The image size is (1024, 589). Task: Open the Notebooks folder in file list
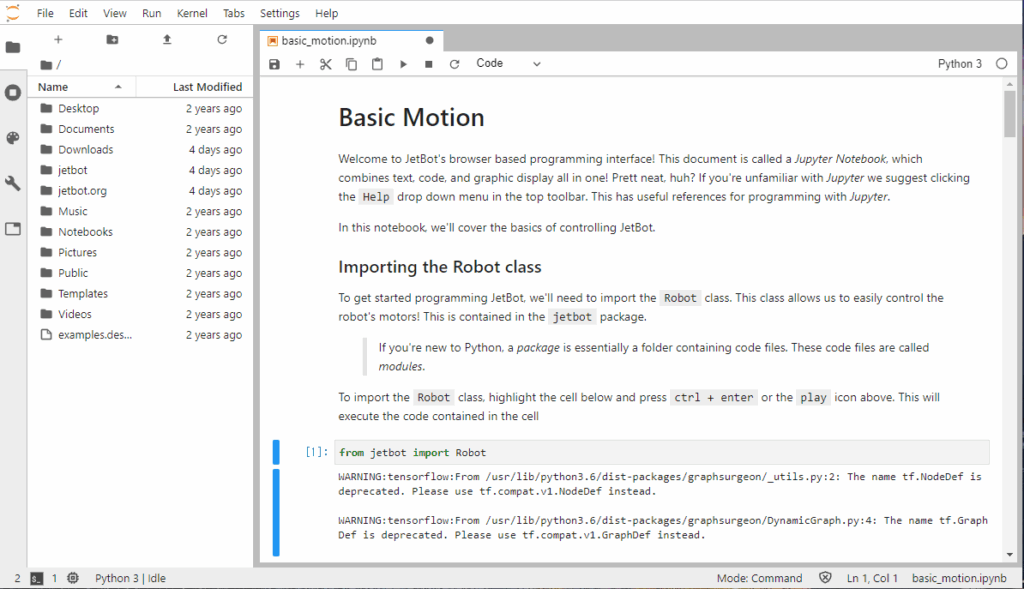85,232
